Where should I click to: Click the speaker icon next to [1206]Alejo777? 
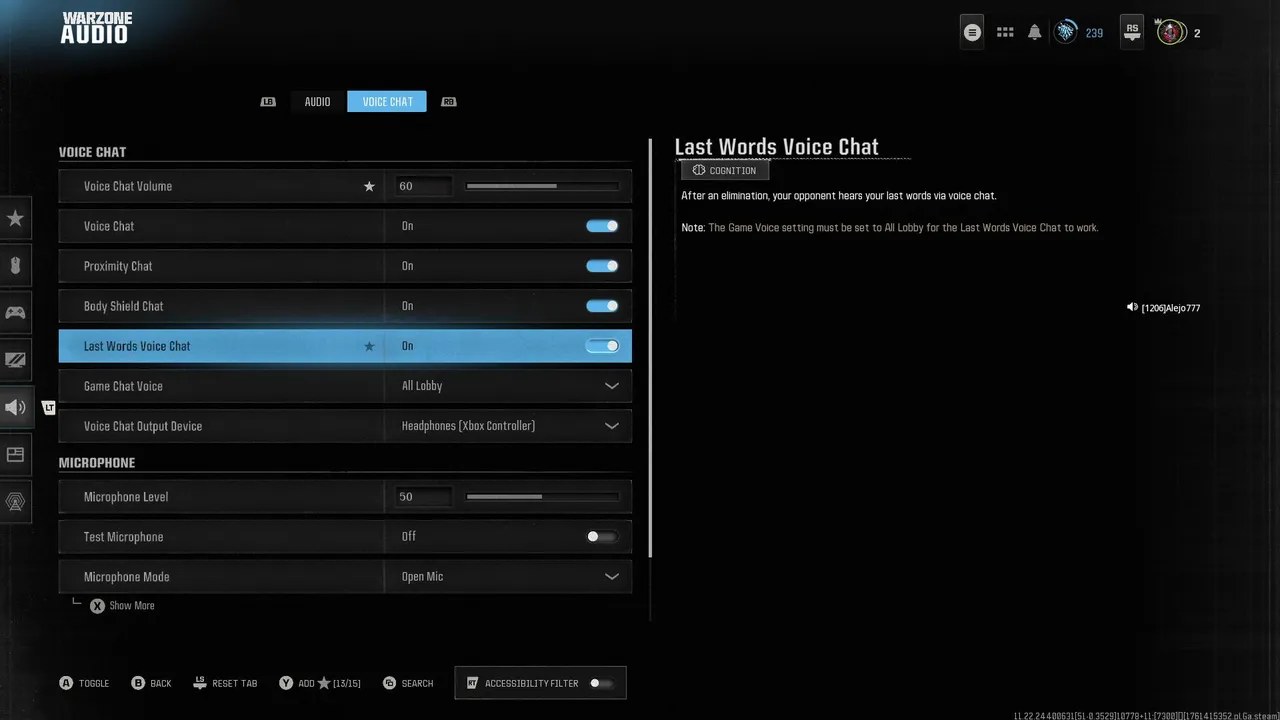point(1132,308)
